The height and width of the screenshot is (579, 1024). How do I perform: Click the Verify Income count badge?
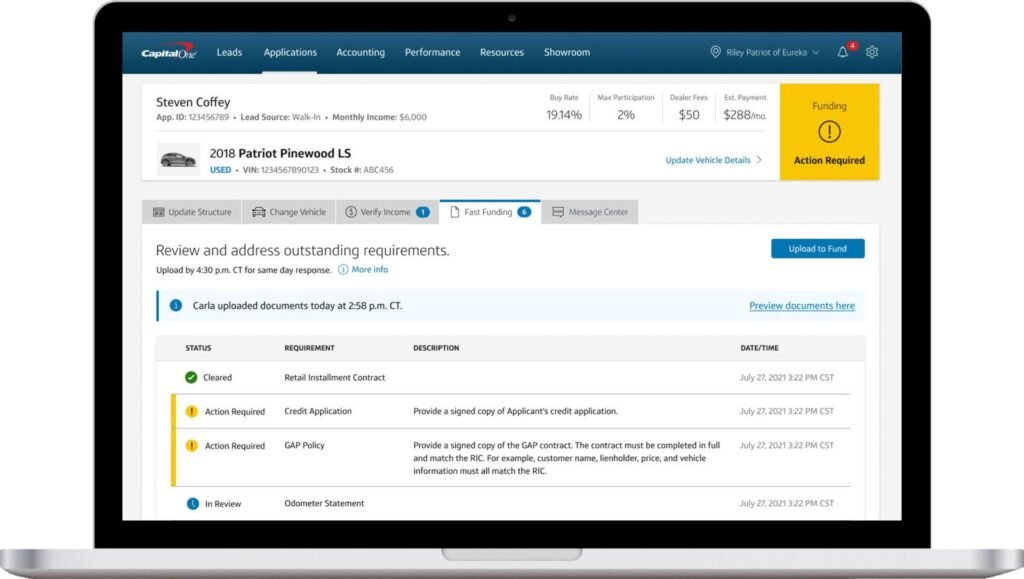423,212
